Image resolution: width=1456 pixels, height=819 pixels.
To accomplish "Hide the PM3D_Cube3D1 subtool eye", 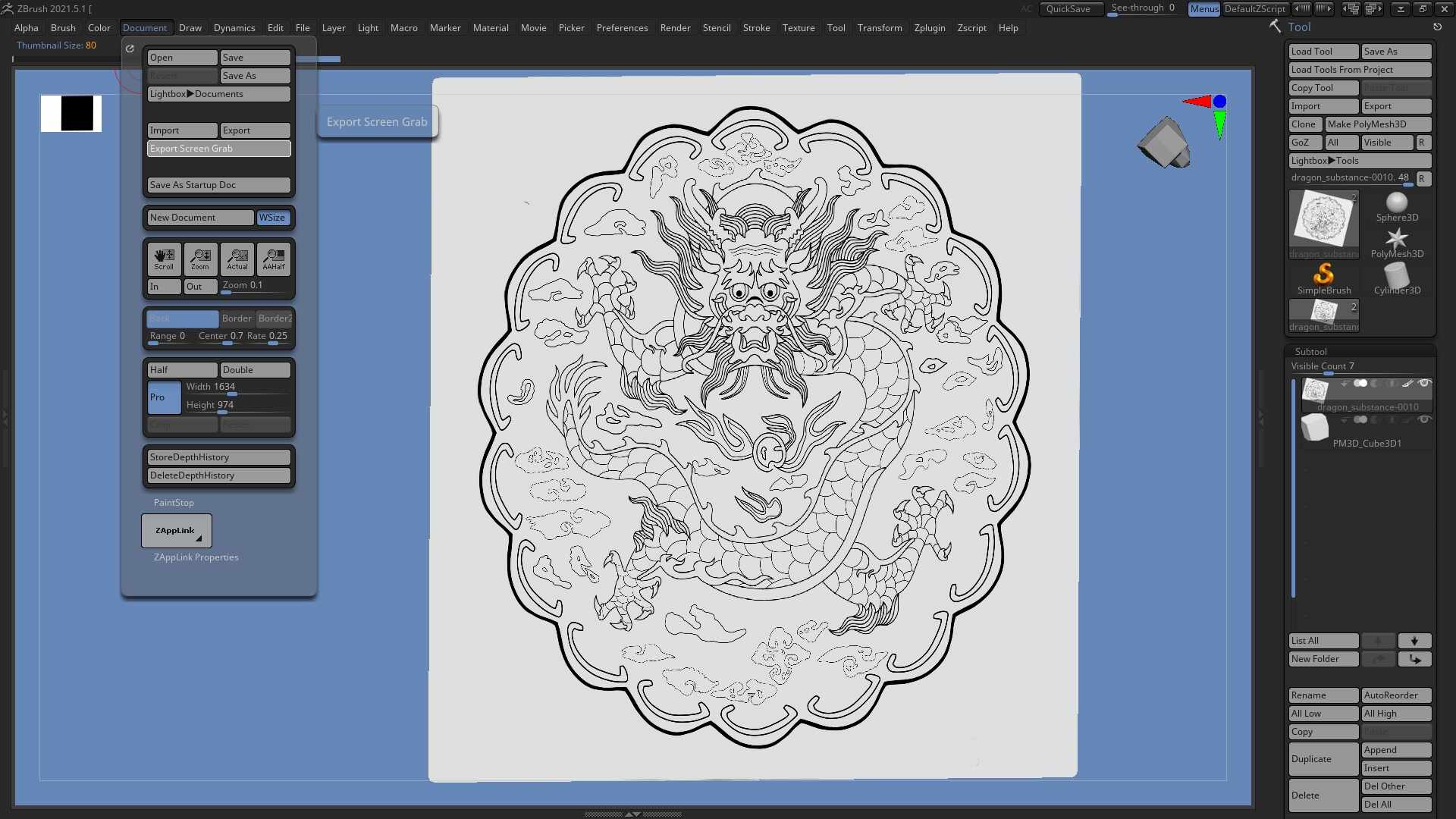I will (1424, 419).
